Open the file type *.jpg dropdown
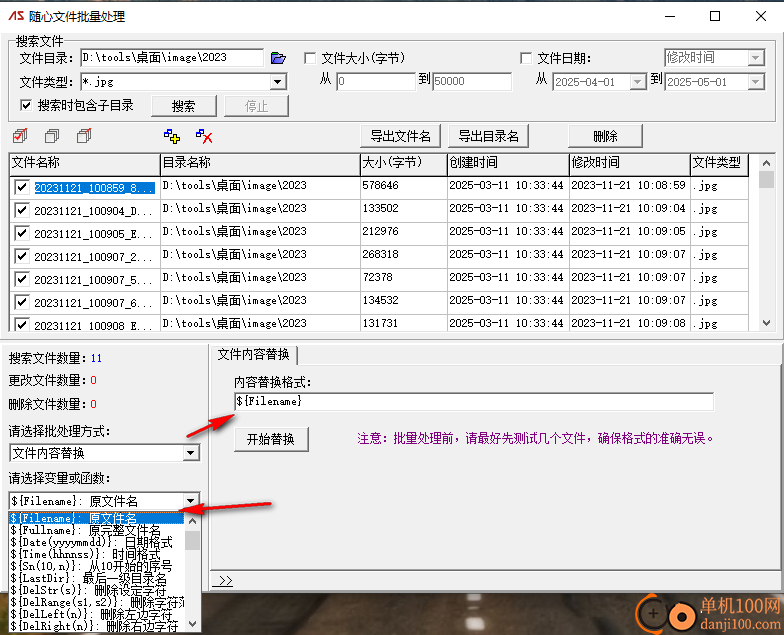 click(278, 82)
